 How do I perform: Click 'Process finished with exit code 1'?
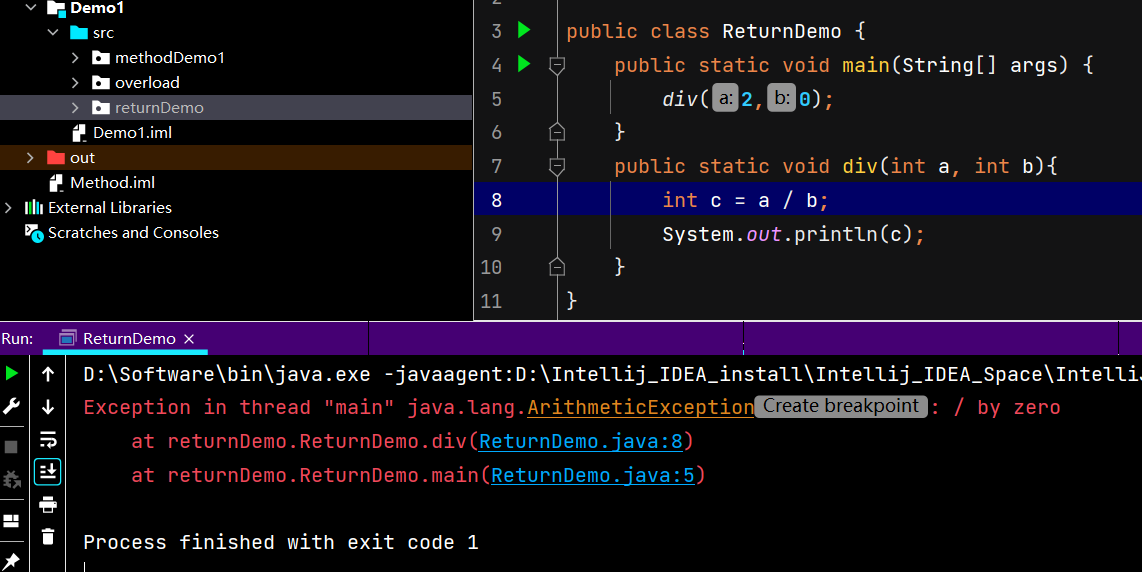280,543
